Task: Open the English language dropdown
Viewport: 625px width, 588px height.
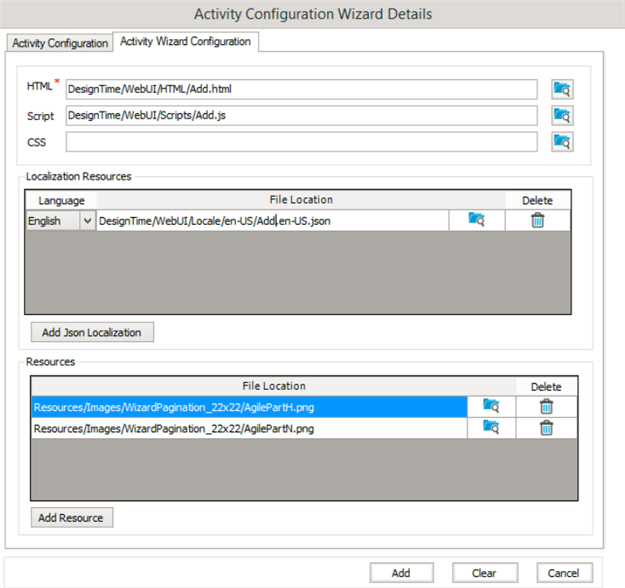Action: pos(88,220)
